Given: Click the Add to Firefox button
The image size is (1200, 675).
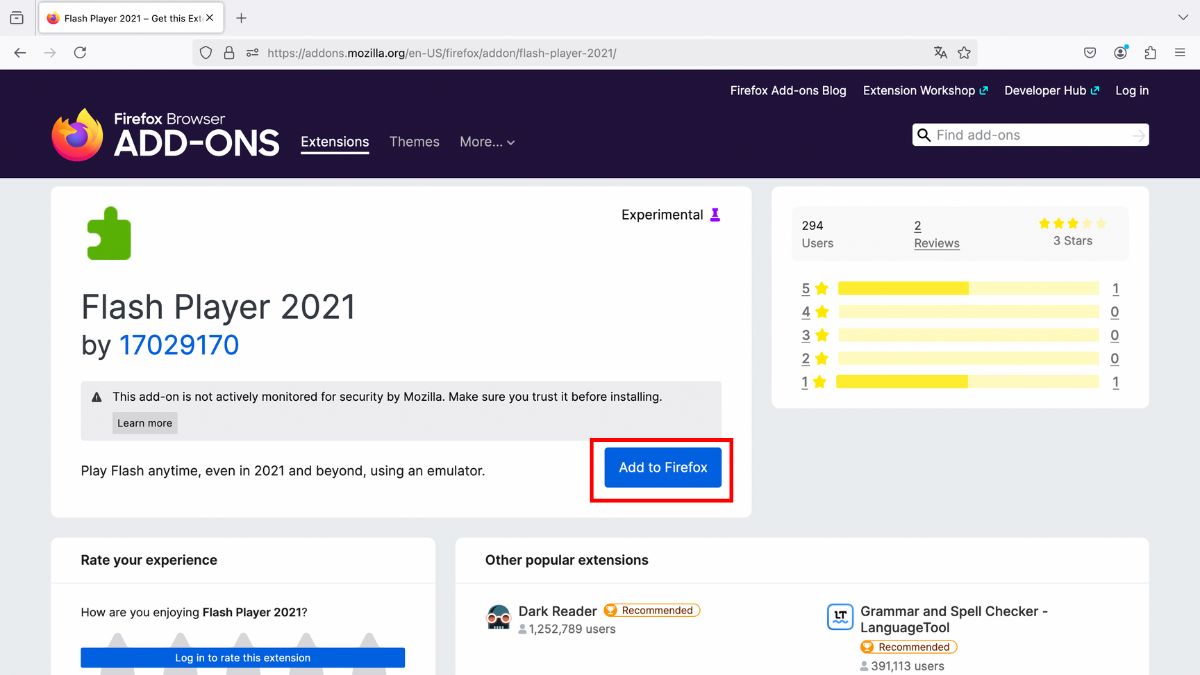Looking at the screenshot, I should click(x=662, y=468).
